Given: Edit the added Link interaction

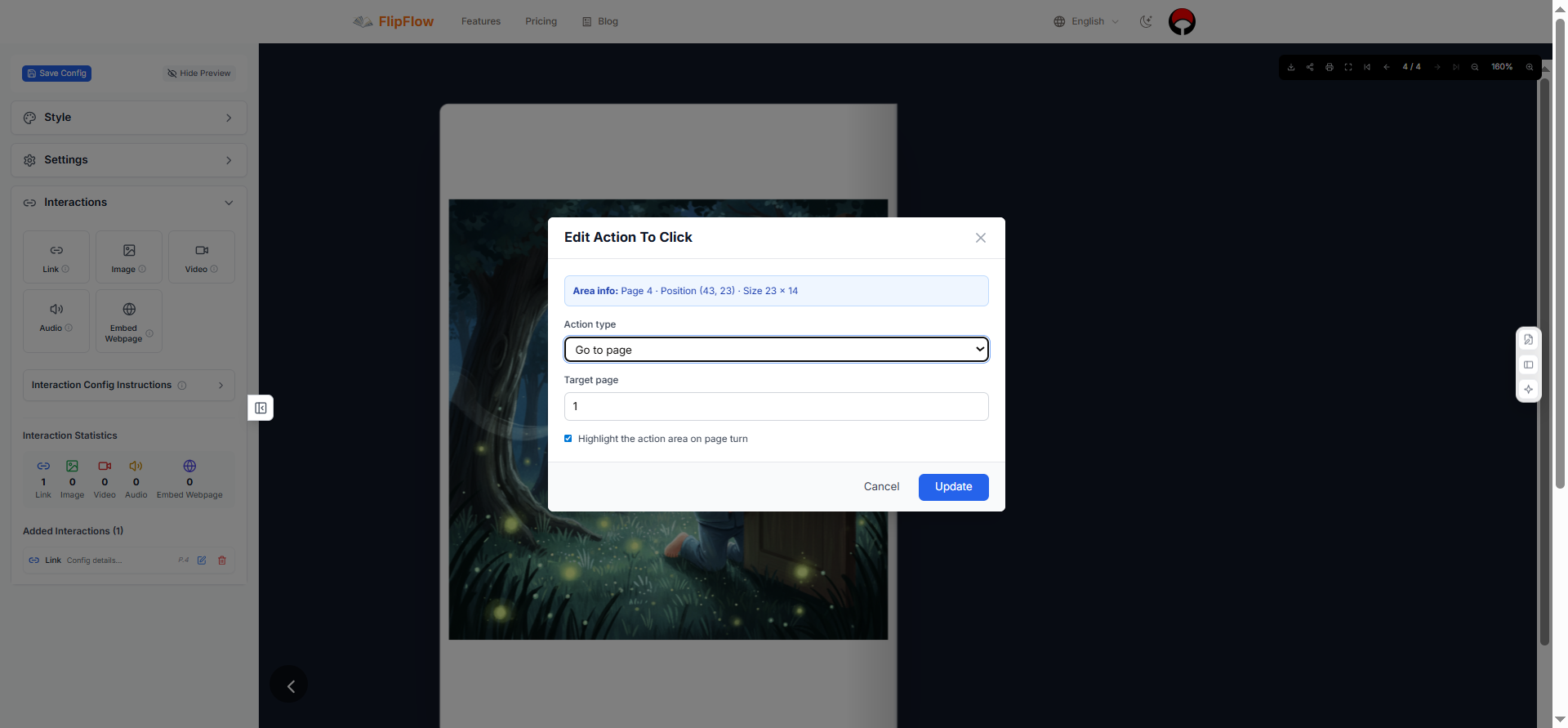Looking at the screenshot, I should (x=202, y=561).
